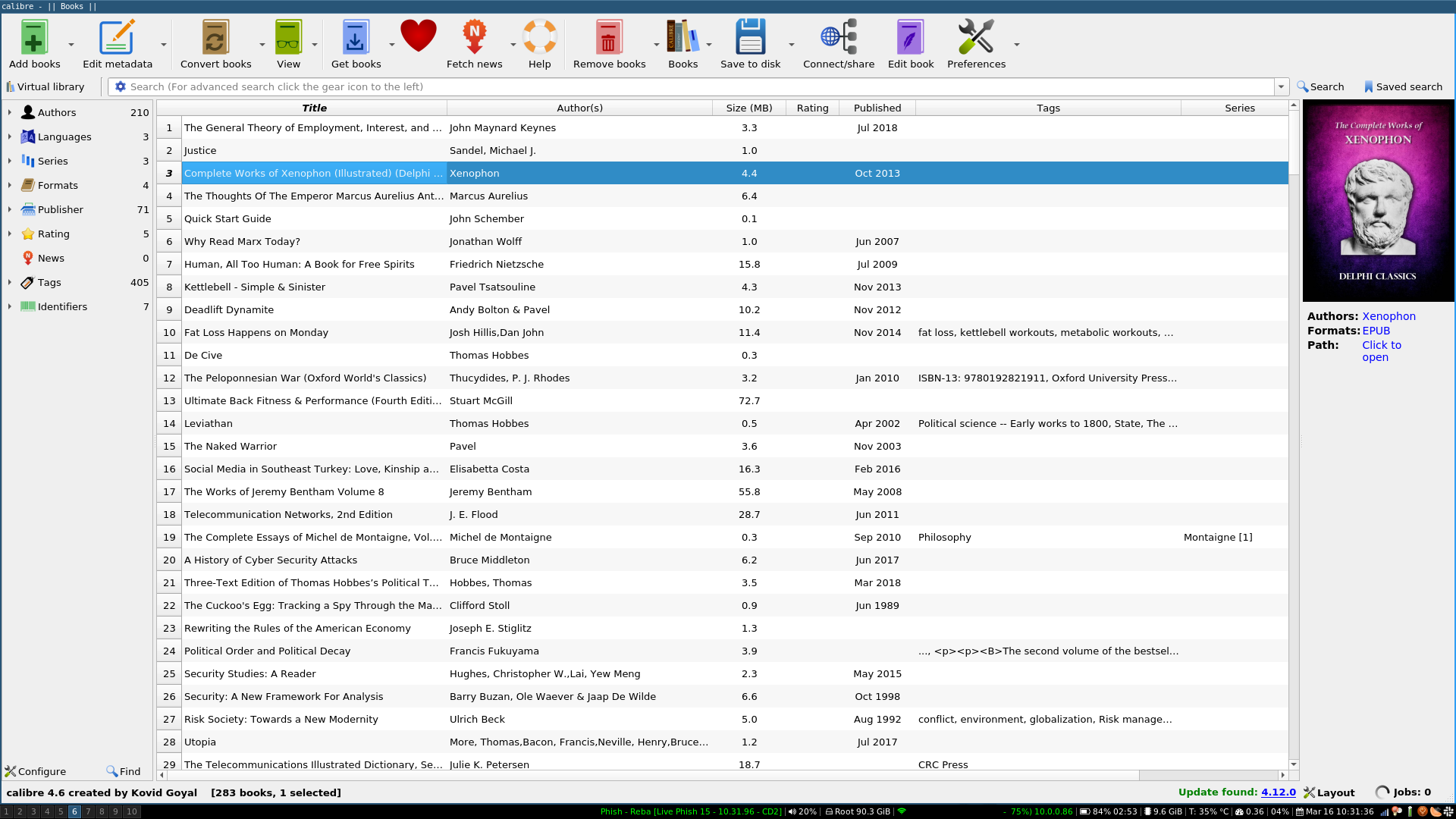
Task: Click the Save to disk icon
Action: [x=750, y=38]
